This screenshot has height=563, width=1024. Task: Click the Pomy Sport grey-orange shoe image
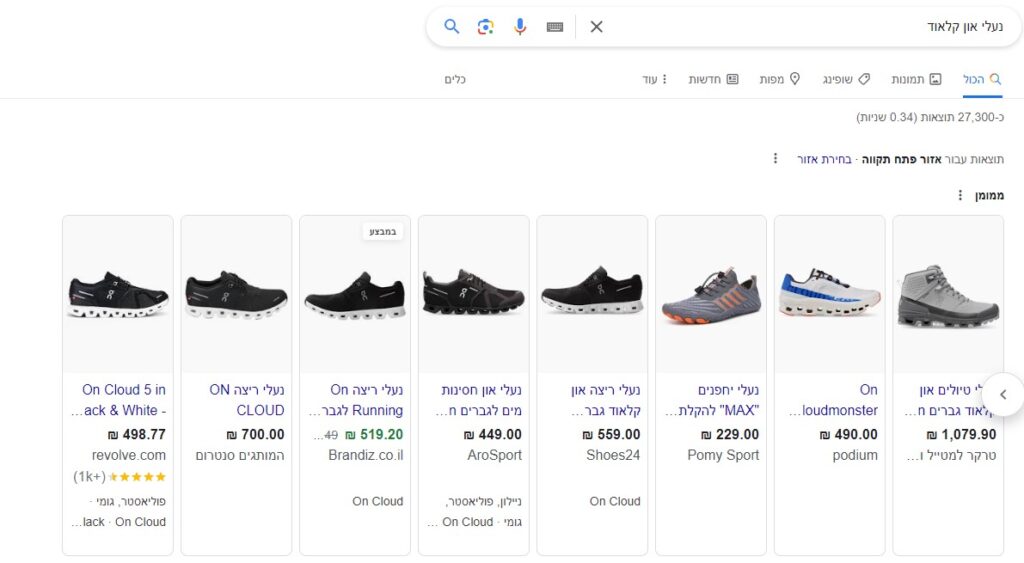[x=711, y=295]
